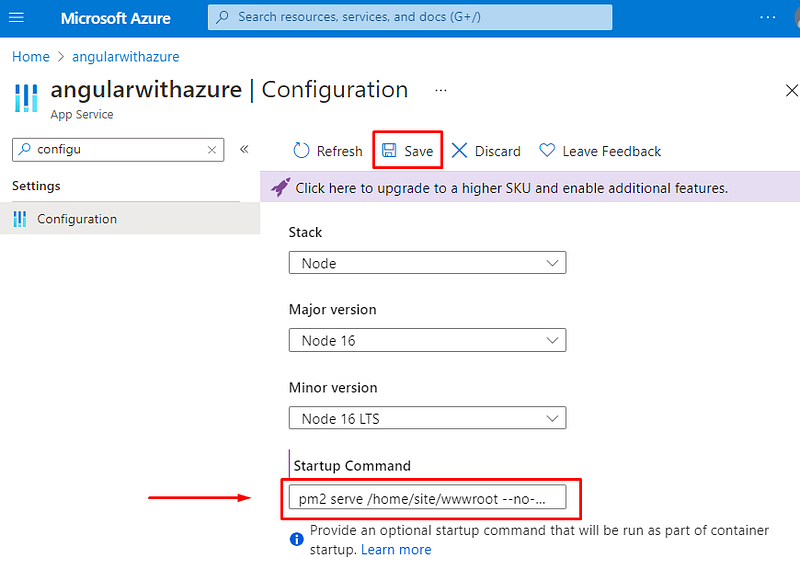
Task: Open the Minor version dropdown Node 16 LTS
Action: tap(428, 418)
